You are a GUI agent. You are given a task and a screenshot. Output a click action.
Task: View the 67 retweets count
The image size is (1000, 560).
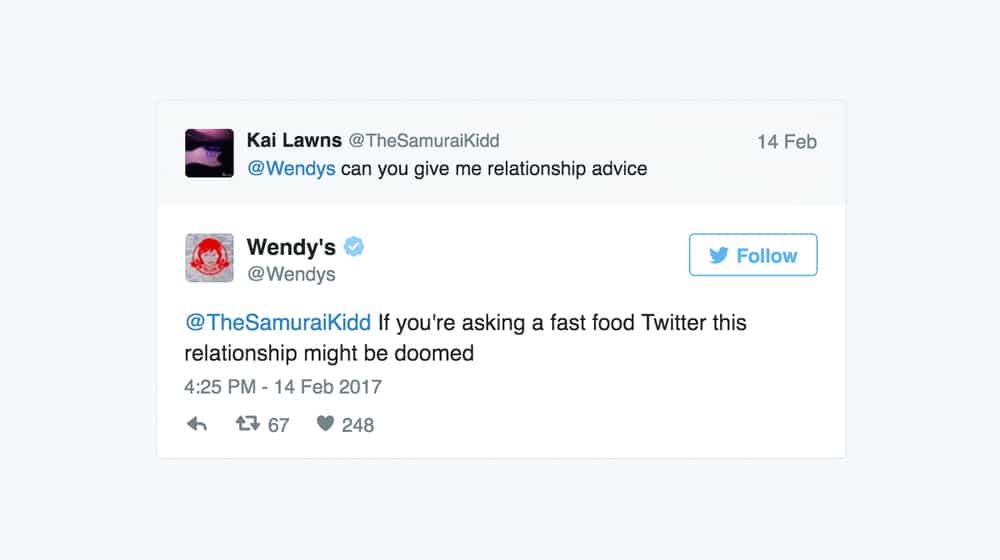tap(278, 425)
